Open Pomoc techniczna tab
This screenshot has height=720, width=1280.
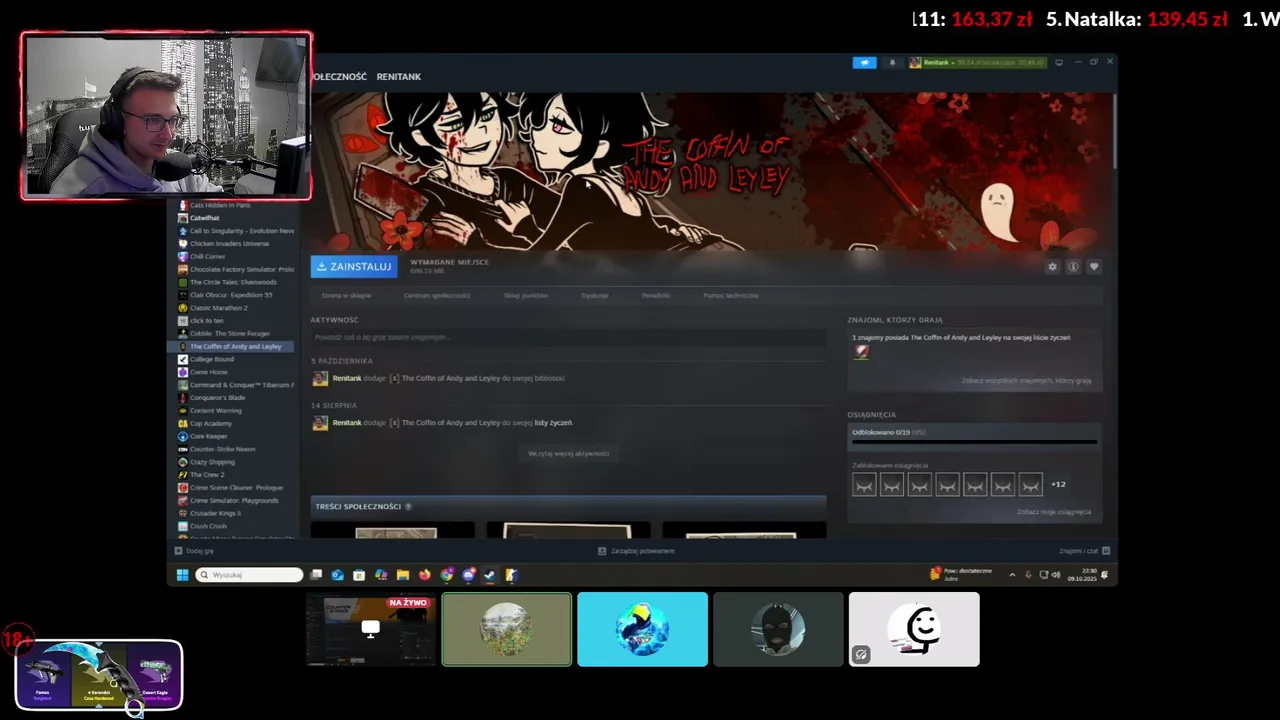pos(731,296)
